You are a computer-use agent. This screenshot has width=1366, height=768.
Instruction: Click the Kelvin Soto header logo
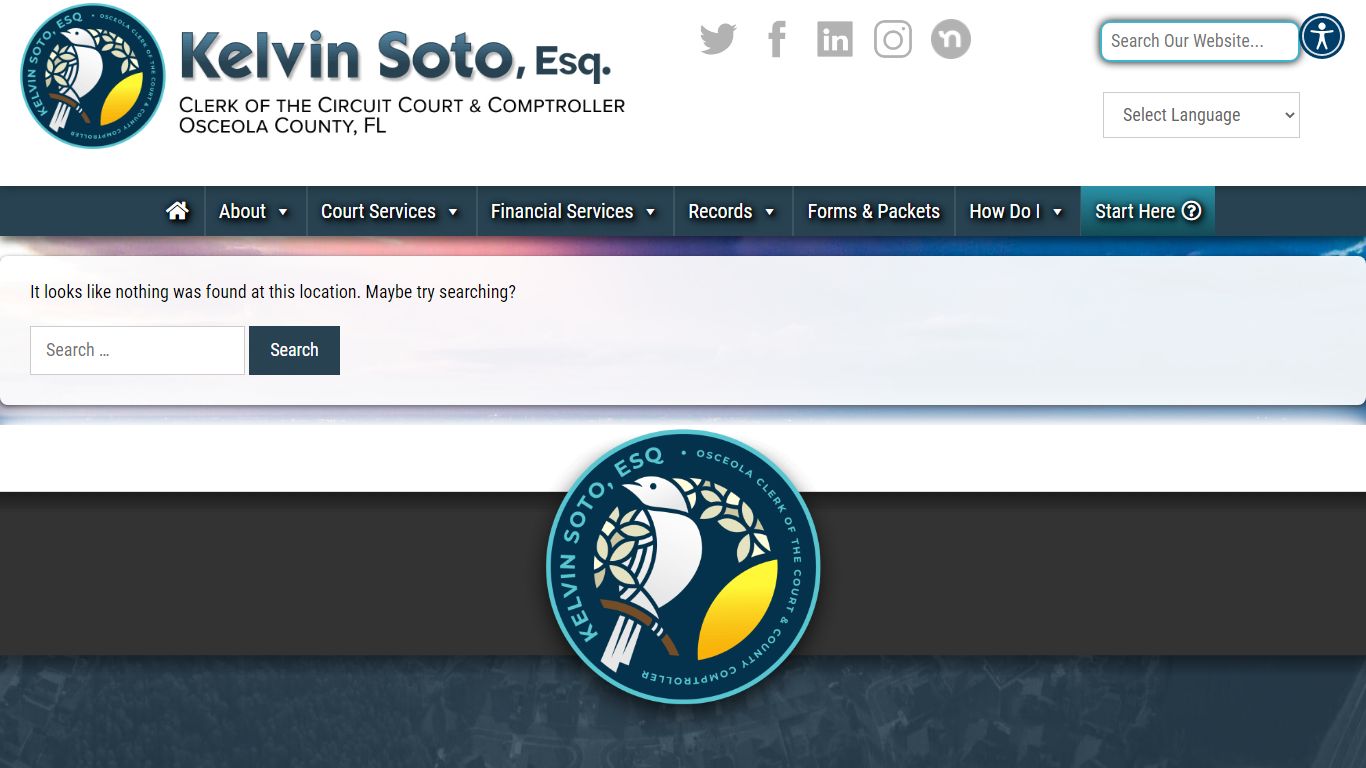tap(323, 76)
